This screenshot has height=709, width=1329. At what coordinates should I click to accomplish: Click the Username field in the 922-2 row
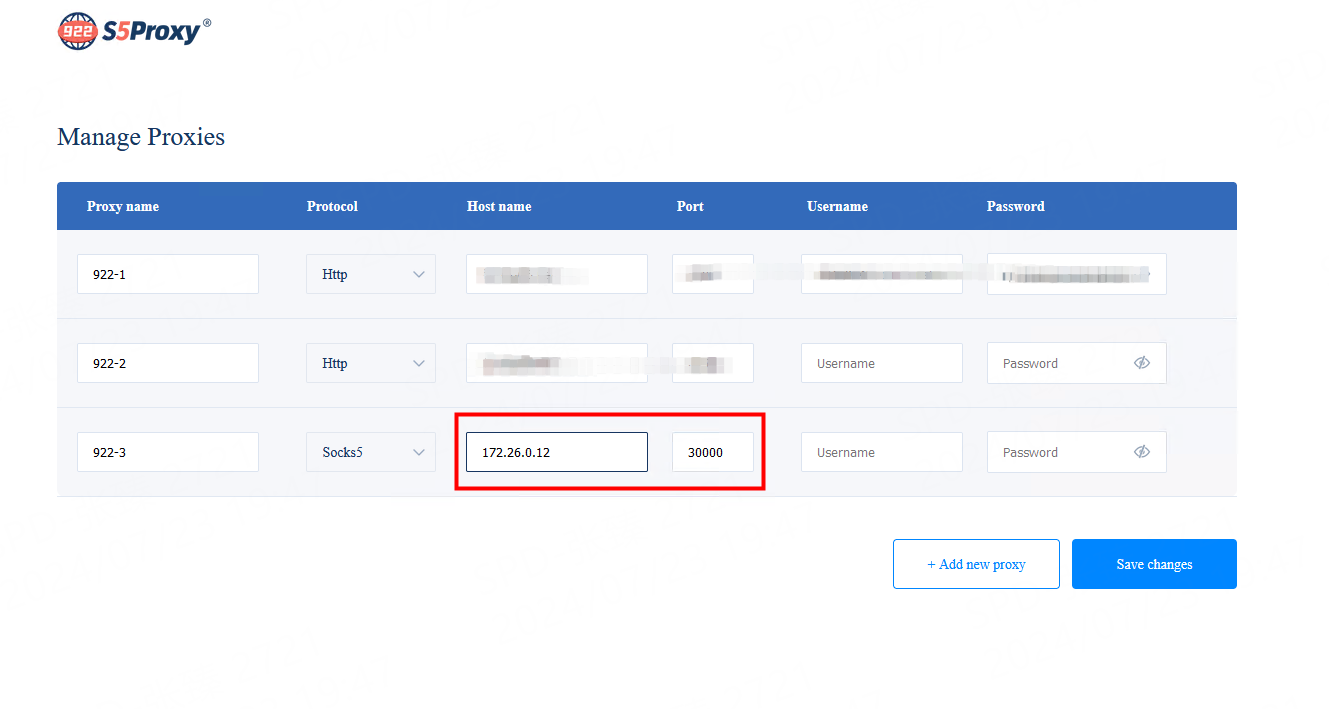[x=881, y=363]
